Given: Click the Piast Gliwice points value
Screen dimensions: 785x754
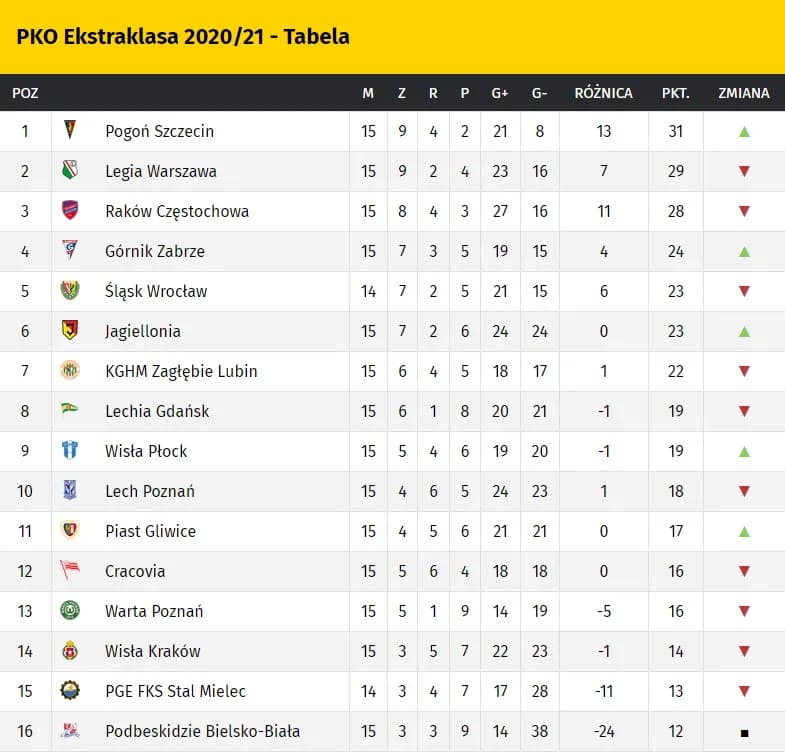Looking at the screenshot, I should 675,531.
